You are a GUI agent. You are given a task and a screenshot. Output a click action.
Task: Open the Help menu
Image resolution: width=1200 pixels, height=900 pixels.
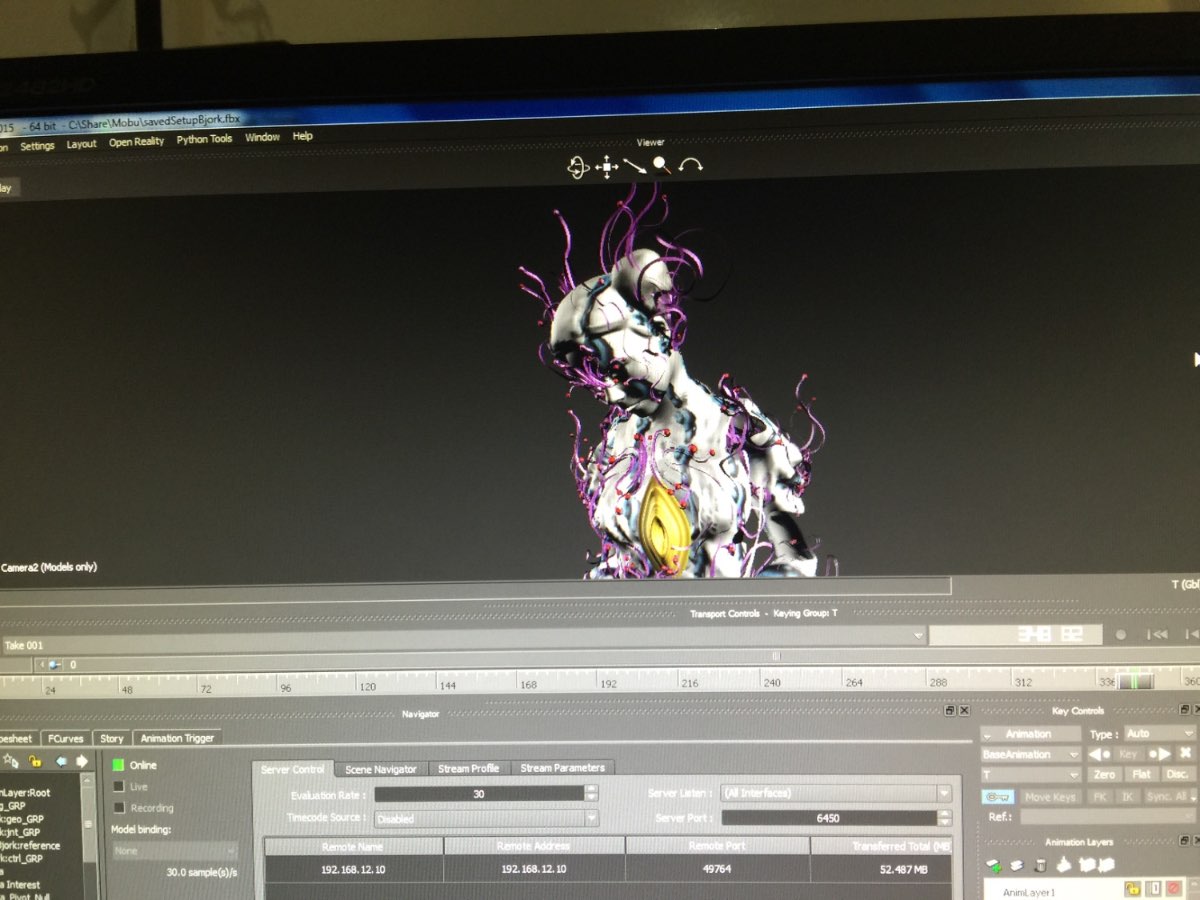pyautogui.click(x=302, y=136)
